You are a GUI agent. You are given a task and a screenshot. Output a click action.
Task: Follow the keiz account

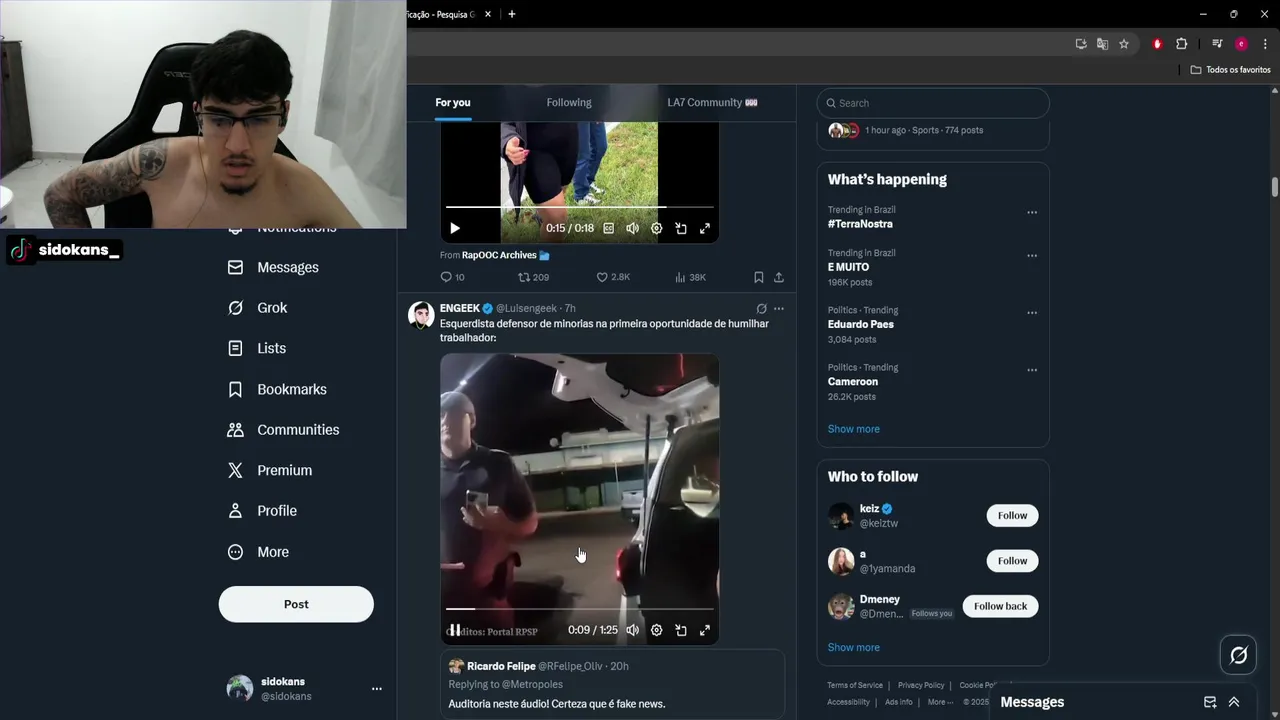(1012, 515)
